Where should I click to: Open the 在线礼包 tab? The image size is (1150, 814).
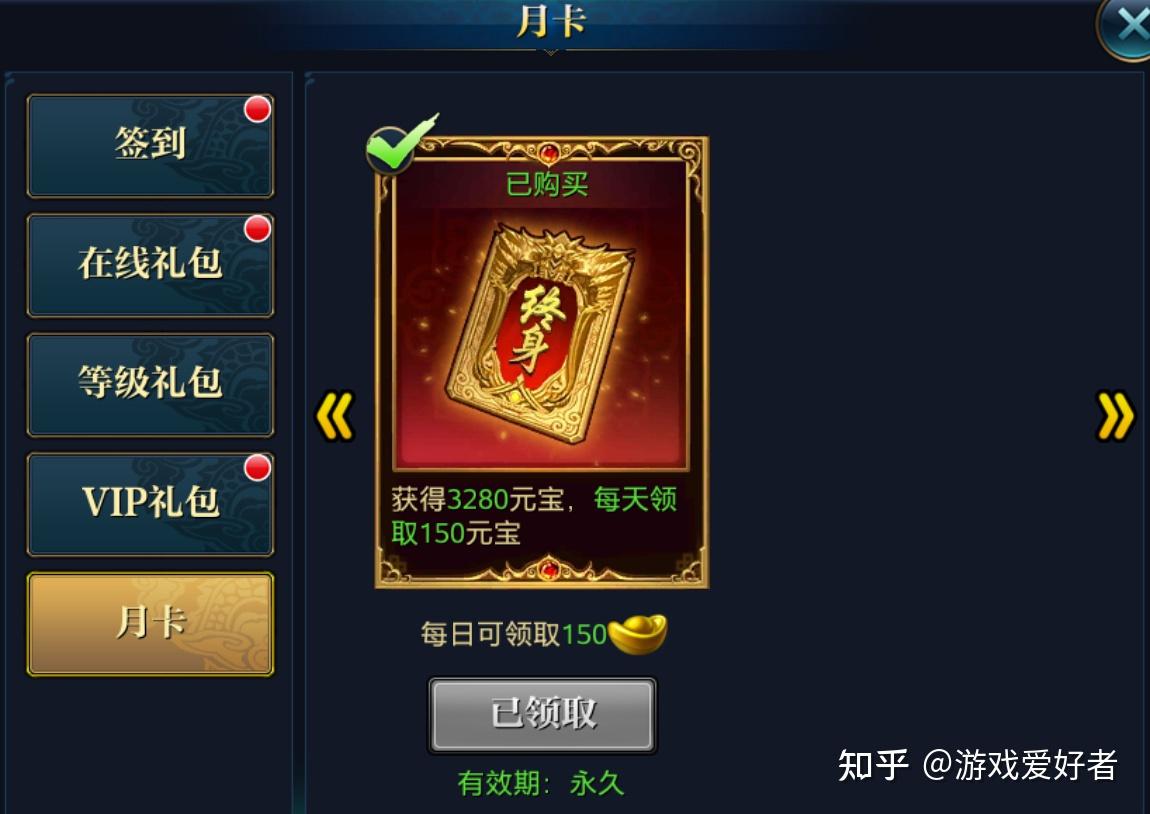[x=150, y=265]
